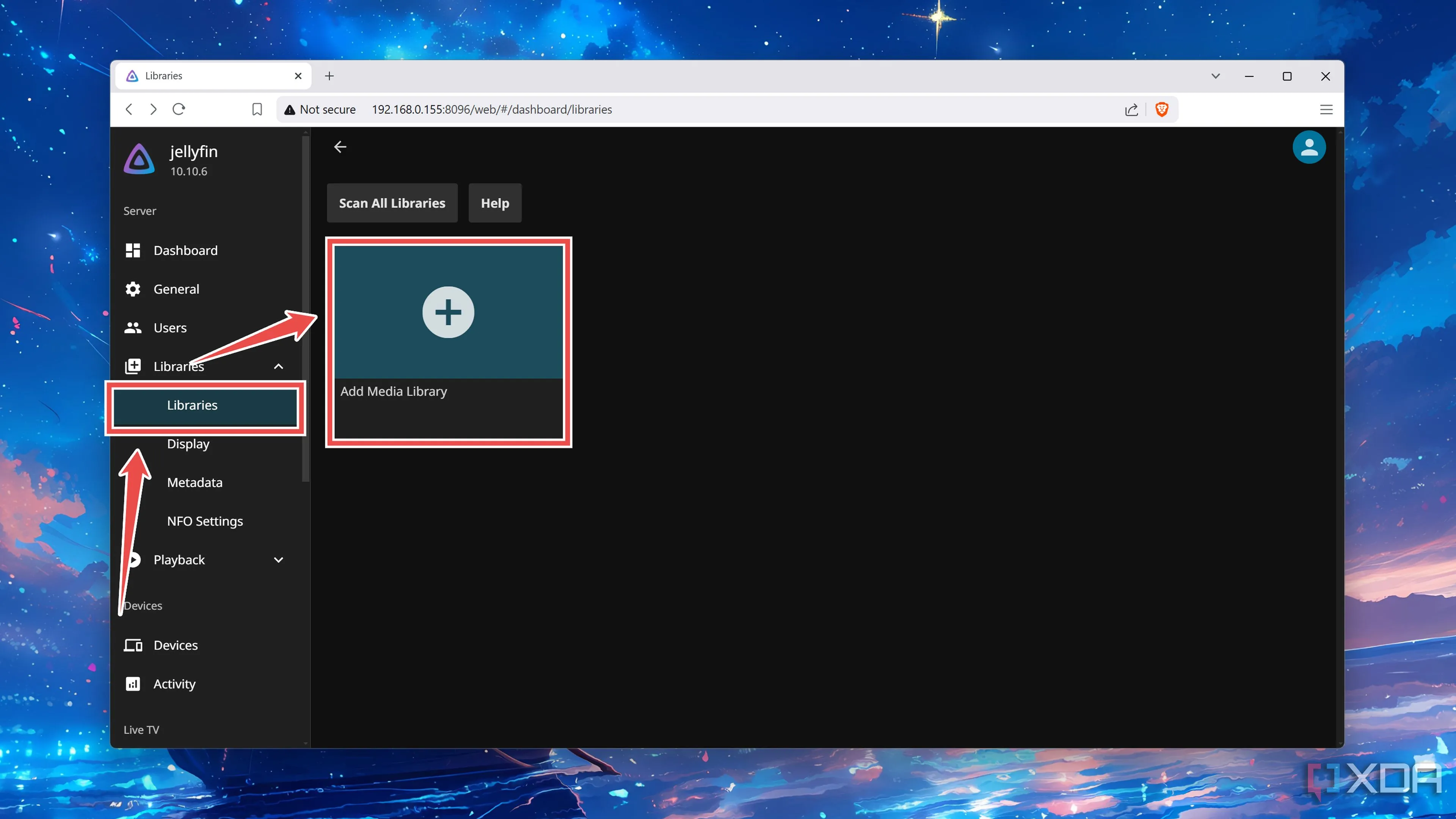The image size is (1456, 819).
Task: Open the Users sidebar item
Action: [x=169, y=328]
